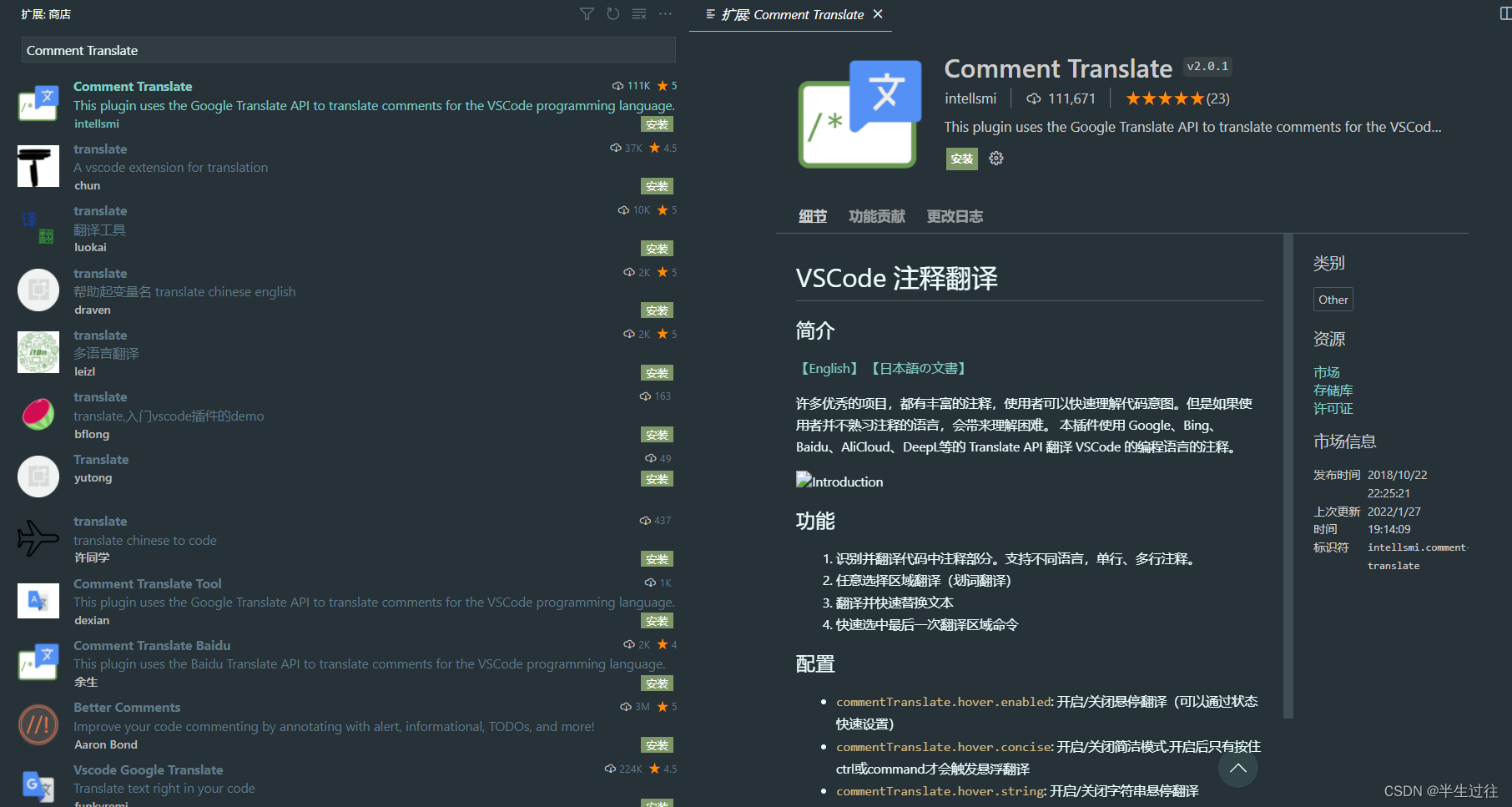Click the large Comment Translate logo
This screenshot has width=1512, height=807.
[x=859, y=113]
